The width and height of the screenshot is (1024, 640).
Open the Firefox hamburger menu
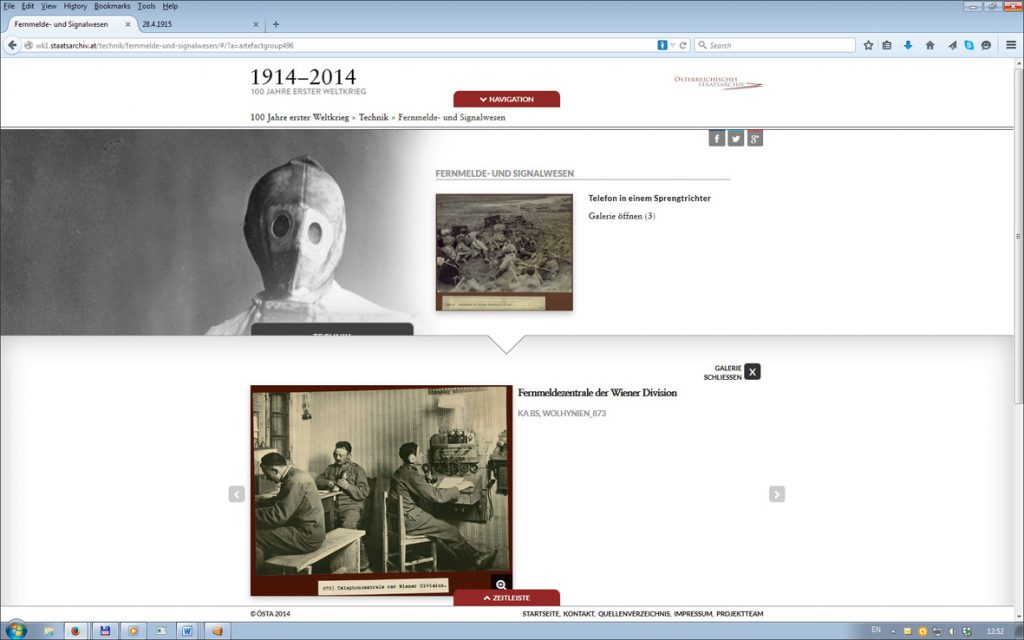[x=1011, y=45]
